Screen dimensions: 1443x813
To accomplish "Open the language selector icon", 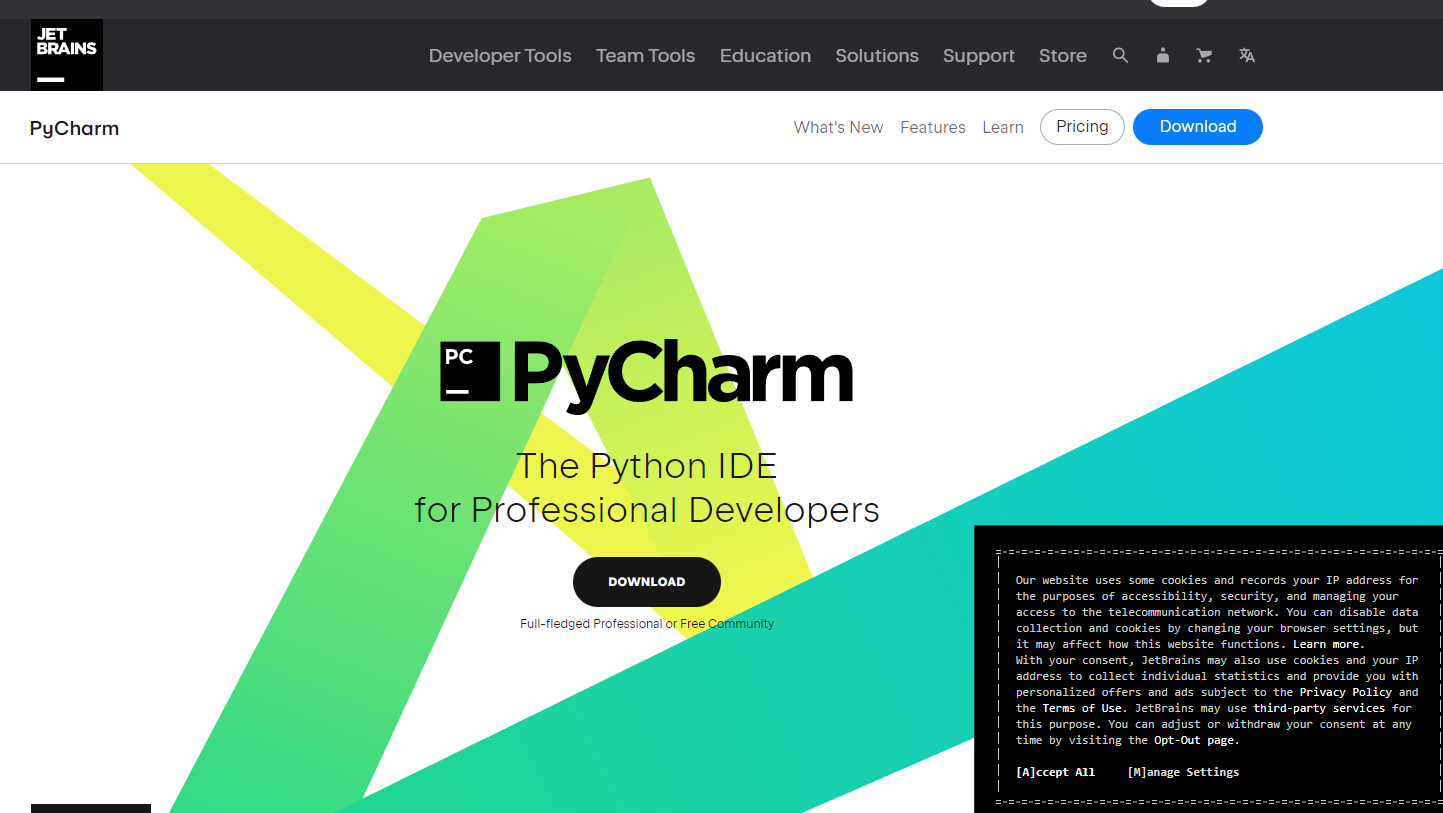I will (x=1247, y=56).
